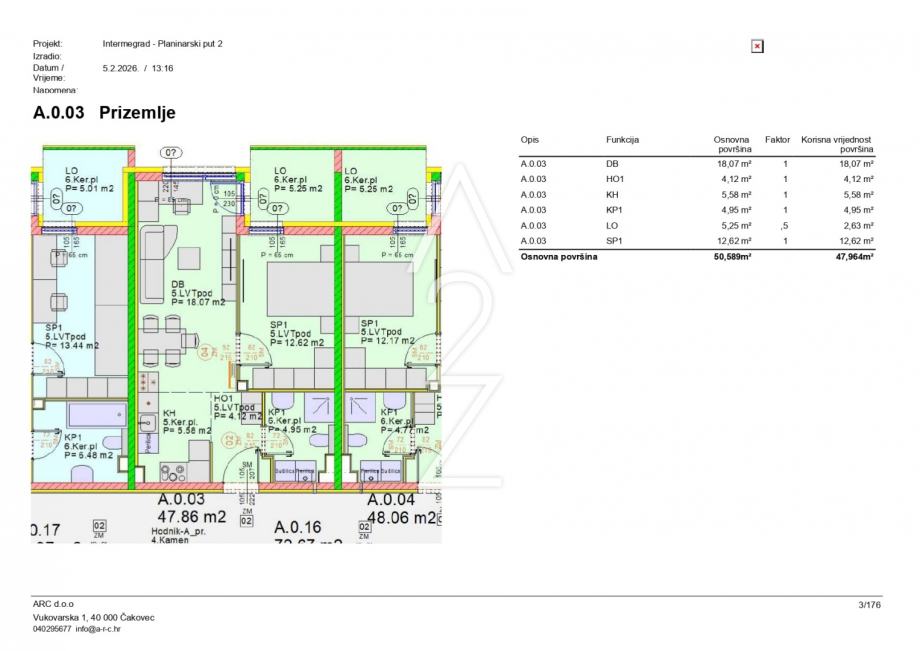Image resolution: width=920 pixels, height=651 pixels.
Task: Click the broken image icon at top right
Action: tap(757, 46)
